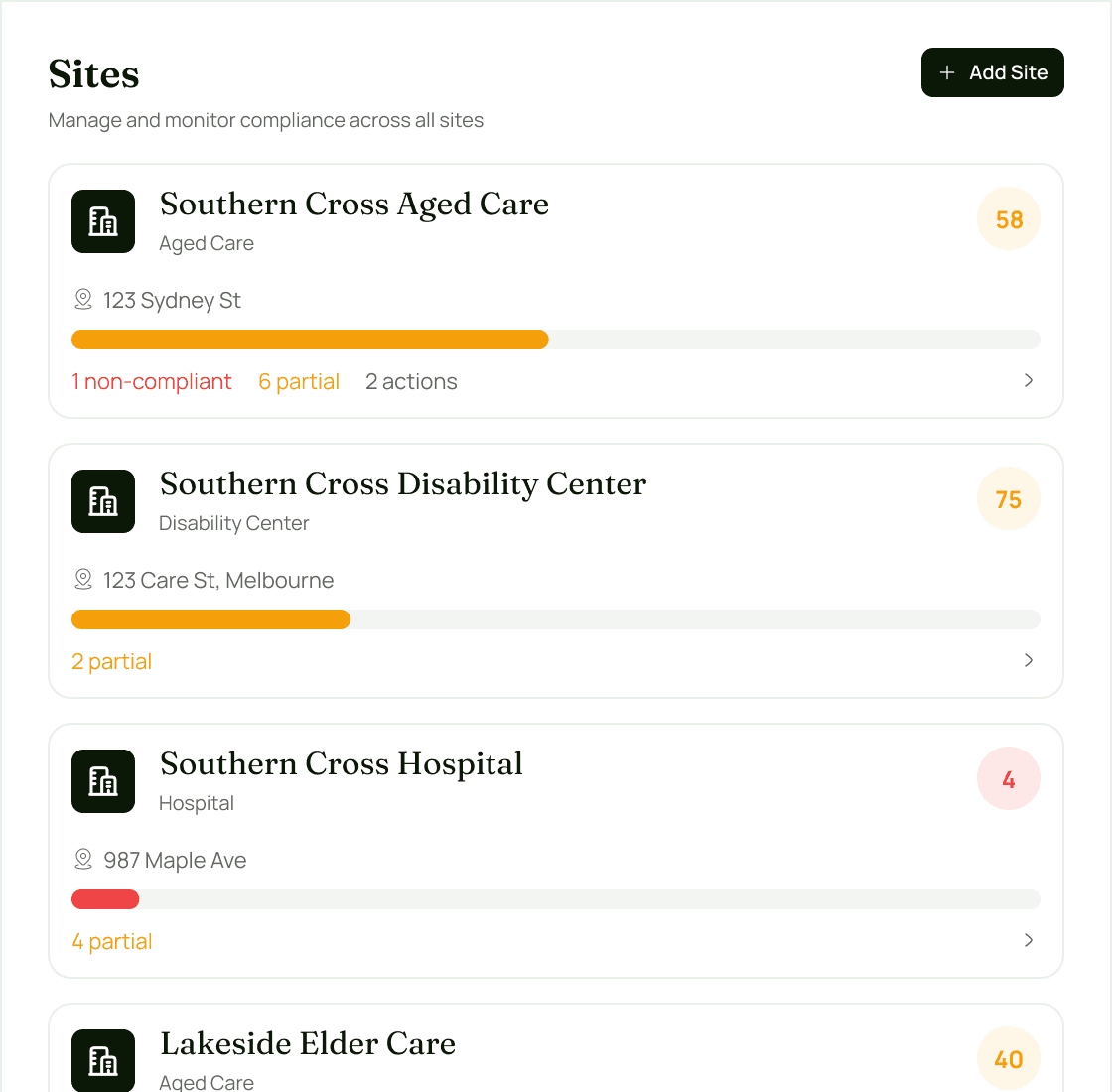1120x1092 pixels.
Task: View 2 actions for Southern Cross Aged Care
Action: point(411,380)
